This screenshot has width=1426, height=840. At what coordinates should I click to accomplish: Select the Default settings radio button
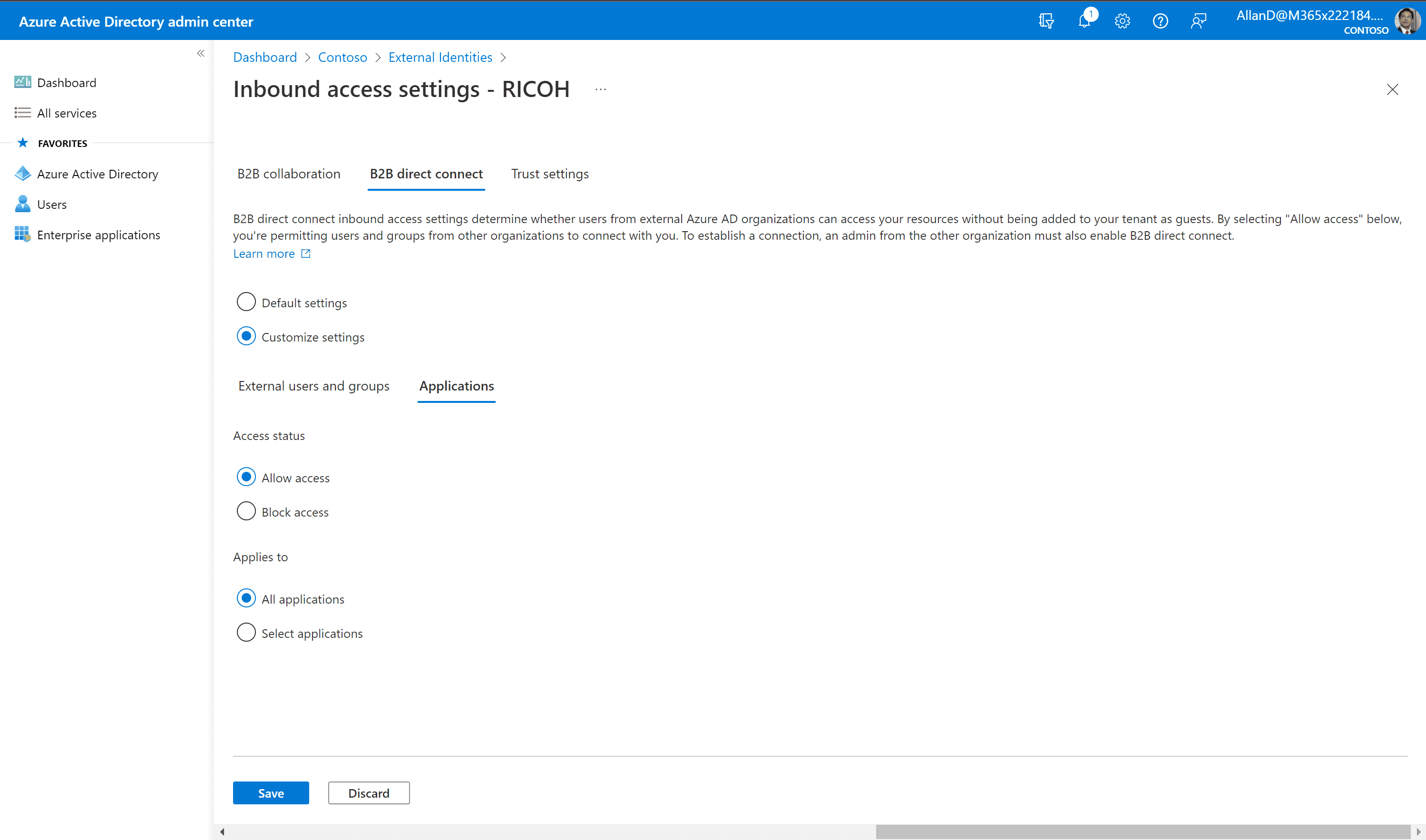[x=246, y=302]
